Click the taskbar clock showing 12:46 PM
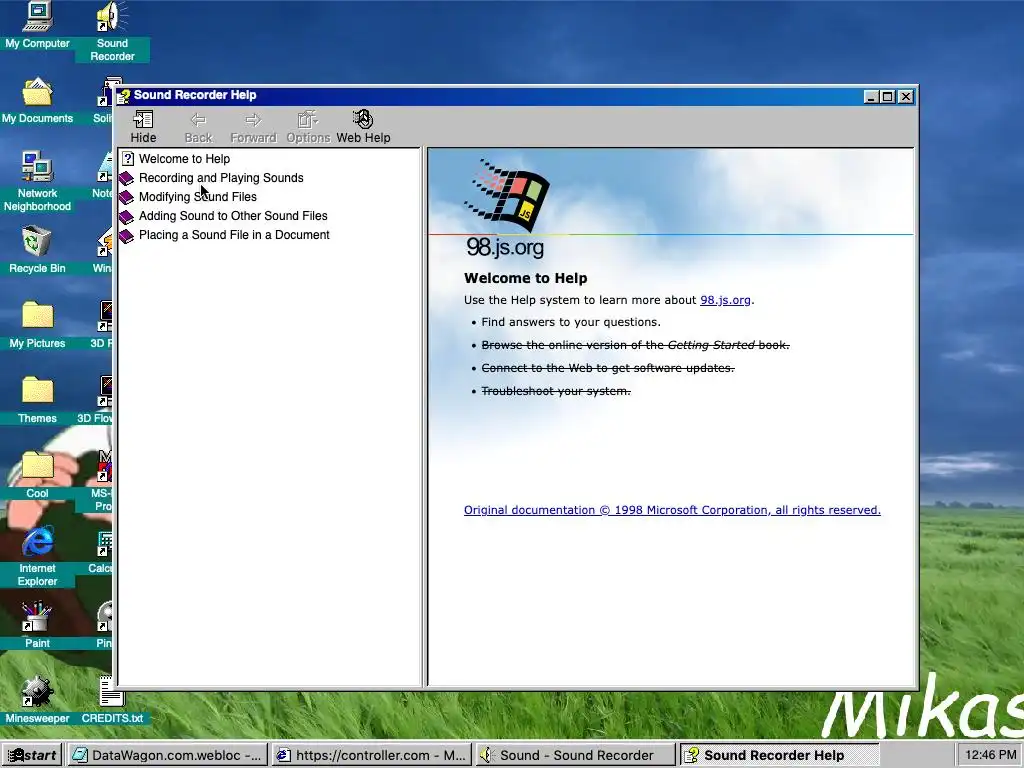This screenshot has width=1024, height=768. click(991, 755)
